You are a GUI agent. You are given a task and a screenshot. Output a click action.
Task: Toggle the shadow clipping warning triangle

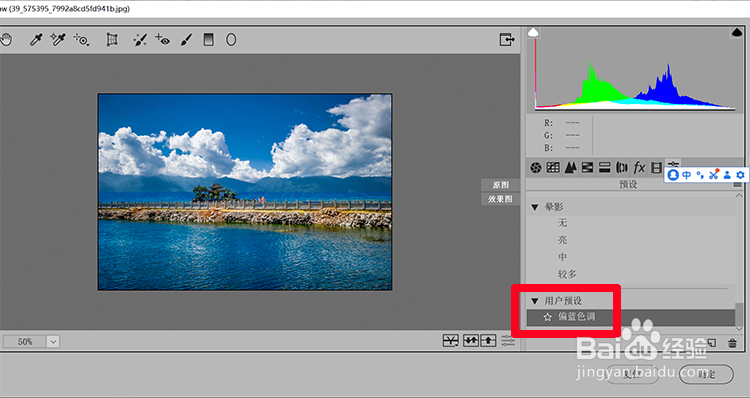[533, 32]
